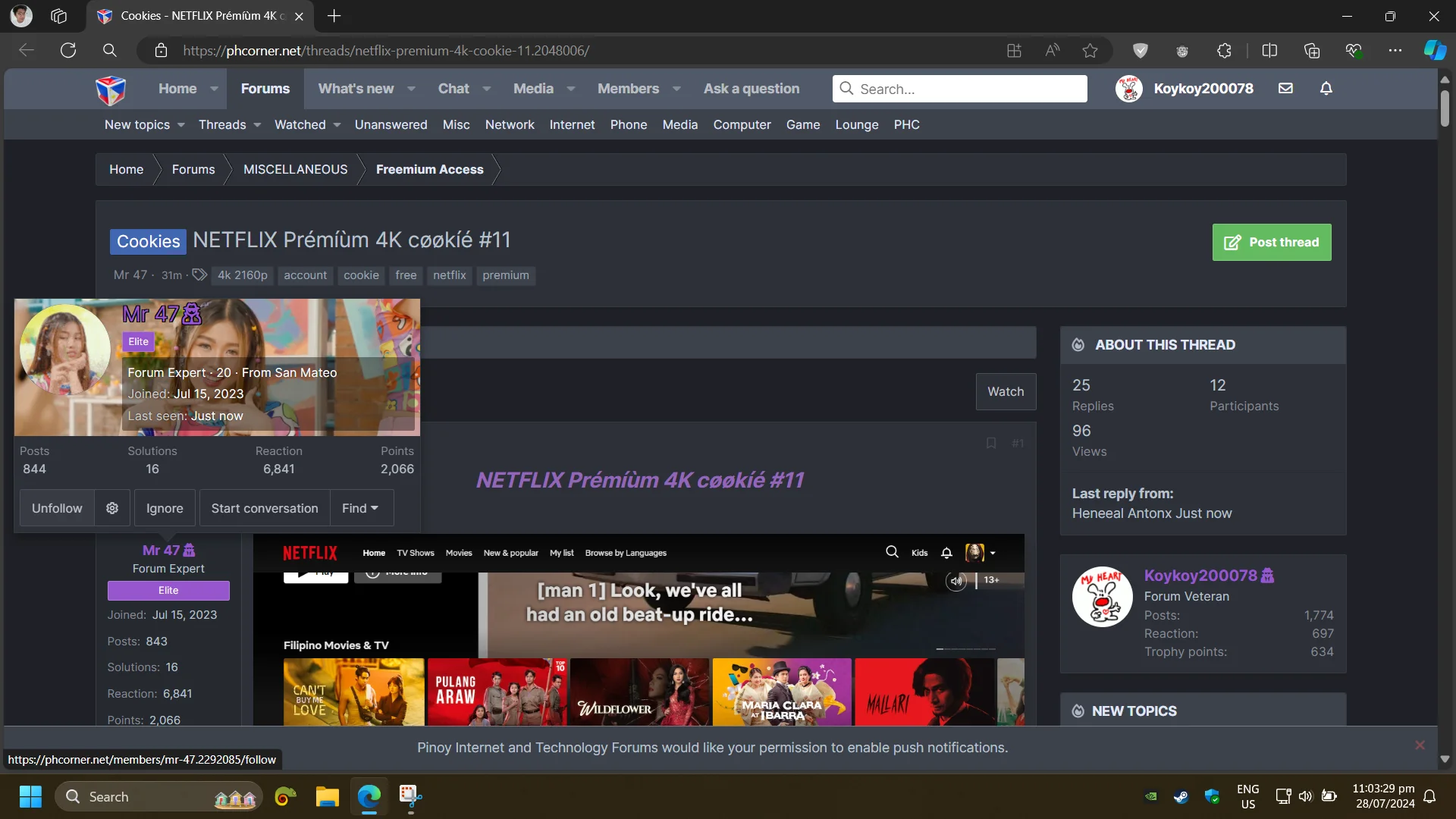
Task: Open browser extensions puzzle icon
Action: tap(1224, 50)
